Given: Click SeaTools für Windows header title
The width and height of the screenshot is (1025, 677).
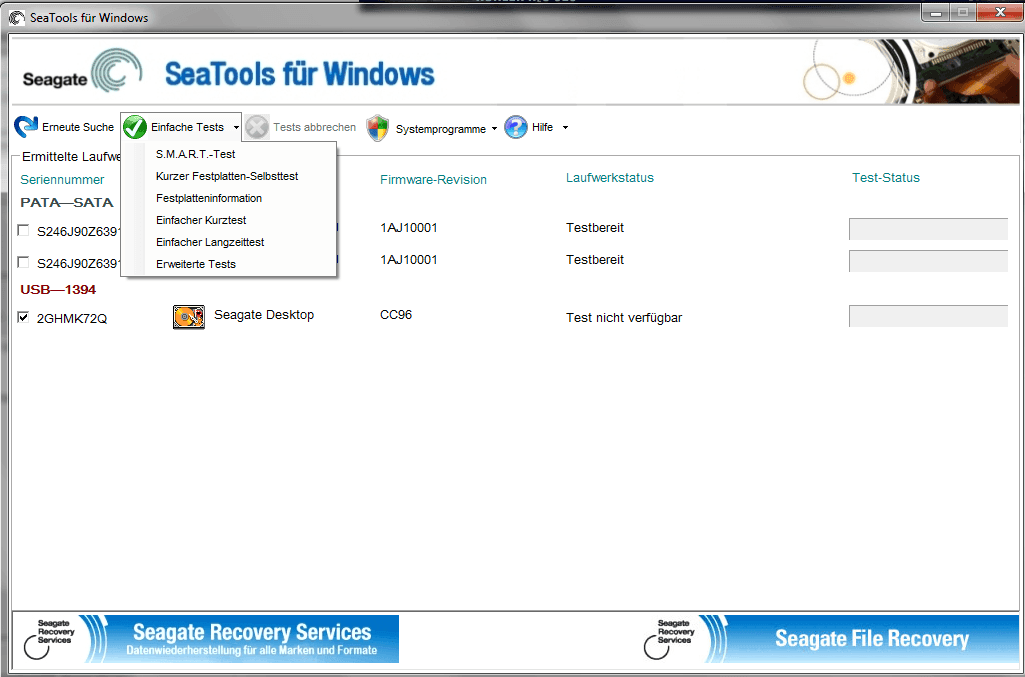Looking at the screenshot, I should click(299, 74).
